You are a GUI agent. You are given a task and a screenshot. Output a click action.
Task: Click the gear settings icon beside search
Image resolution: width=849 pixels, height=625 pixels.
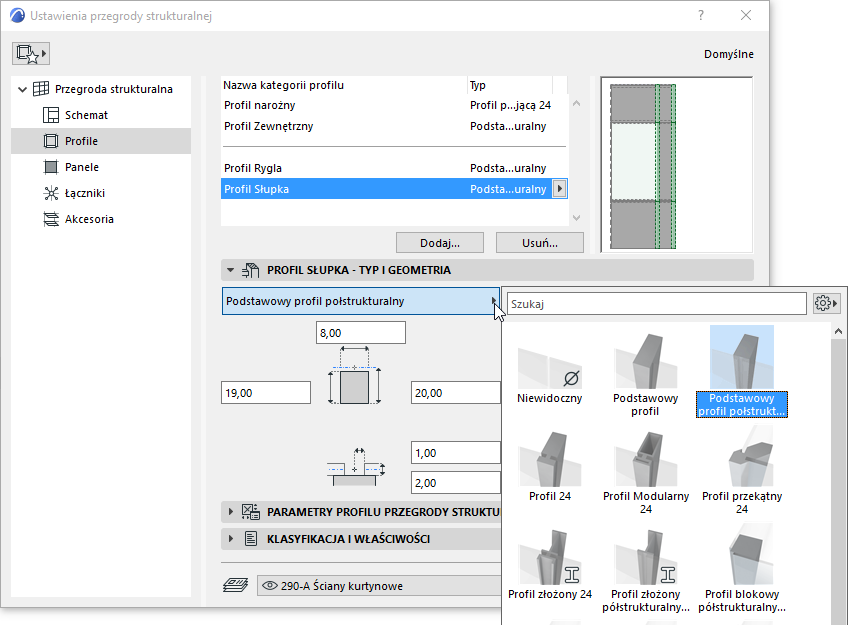(825, 303)
